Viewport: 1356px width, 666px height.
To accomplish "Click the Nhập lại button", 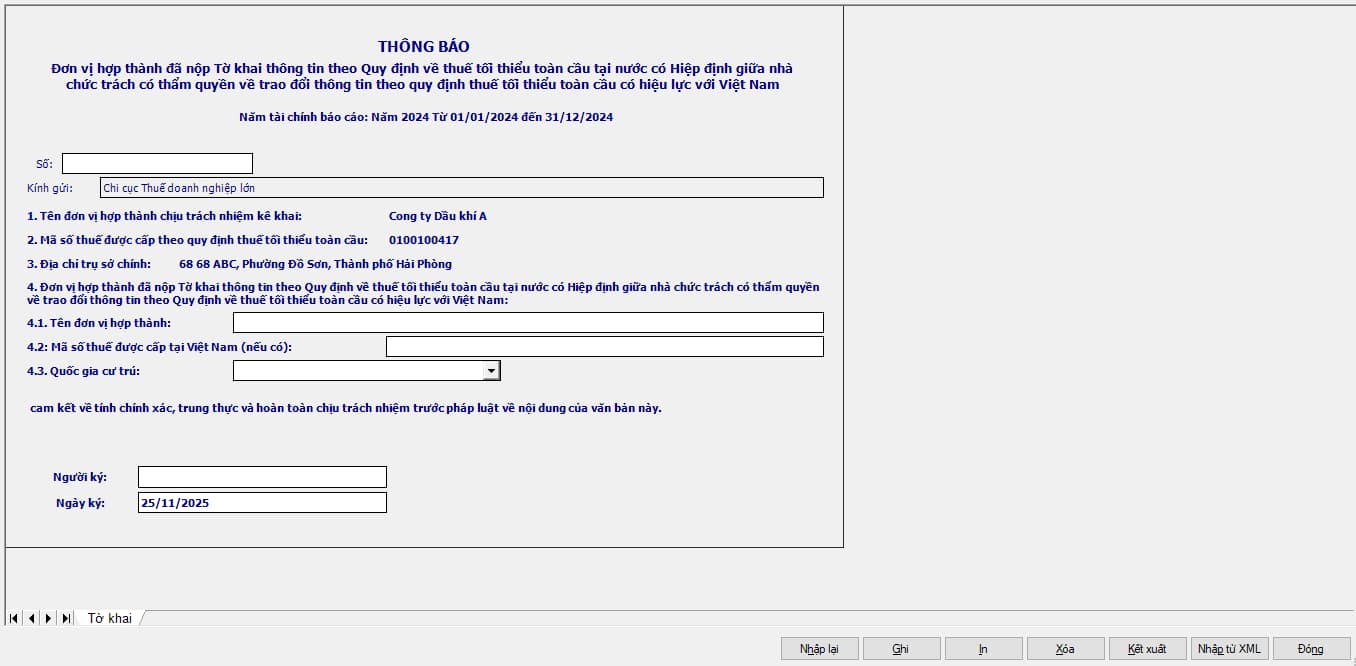I will point(819,649).
